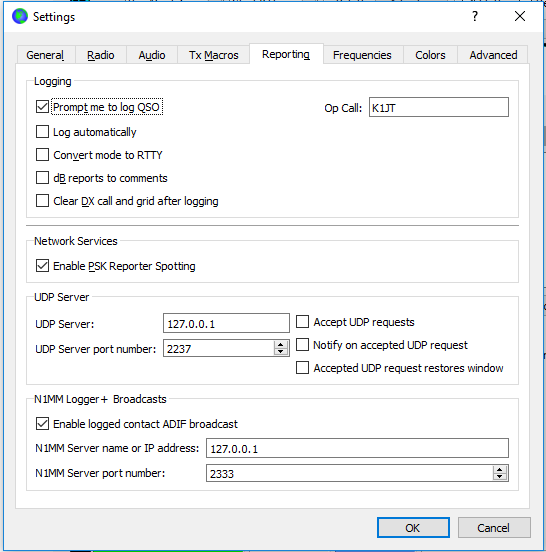
Task: Decrease the UDP Server port number
Action: point(281,351)
